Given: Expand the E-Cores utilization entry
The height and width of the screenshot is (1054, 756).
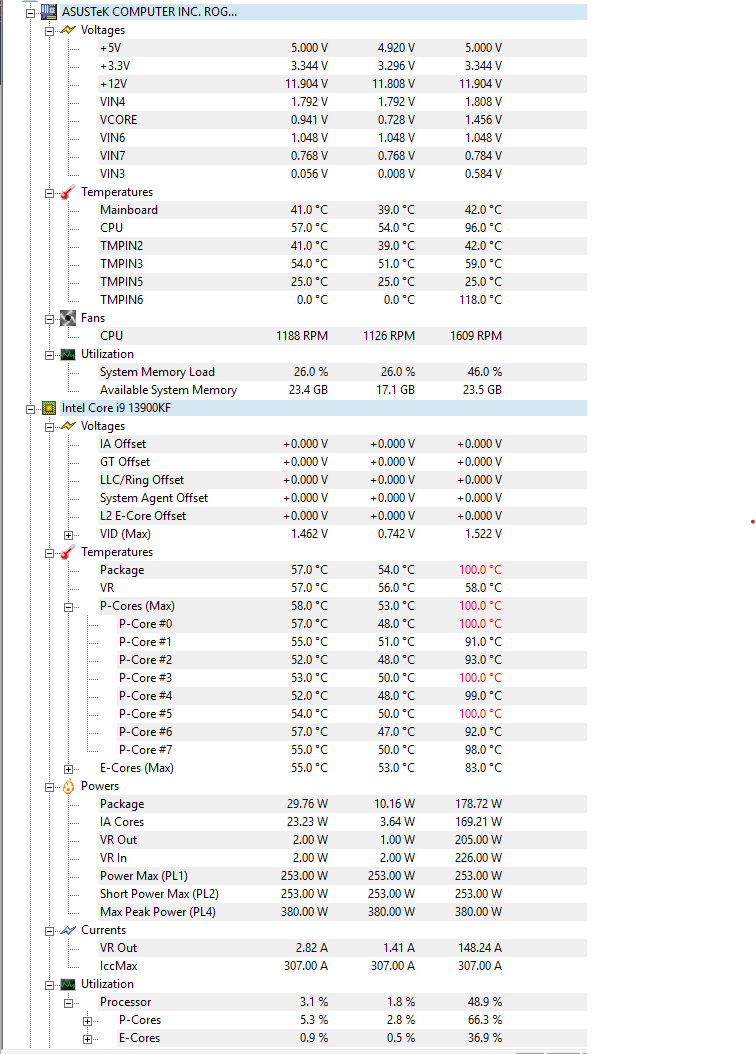Looking at the screenshot, I should tap(87, 1039).
